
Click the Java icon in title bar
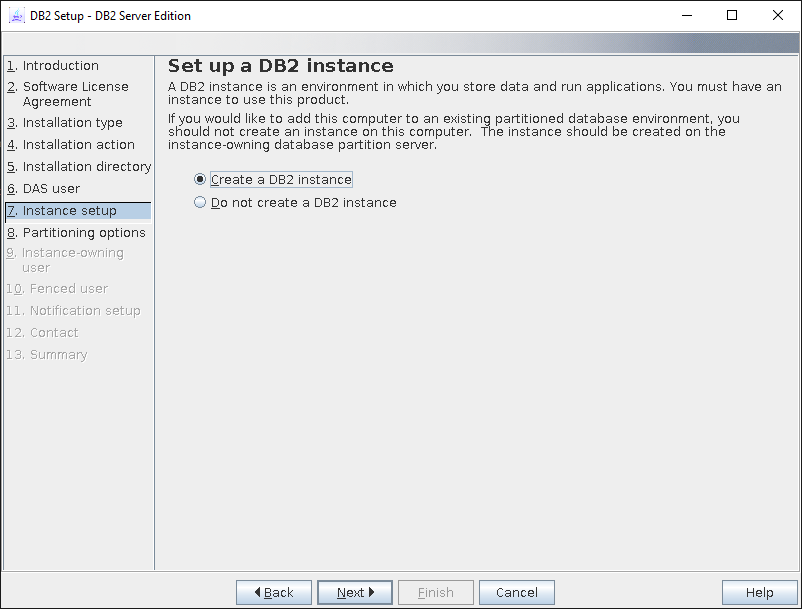click(16, 16)
